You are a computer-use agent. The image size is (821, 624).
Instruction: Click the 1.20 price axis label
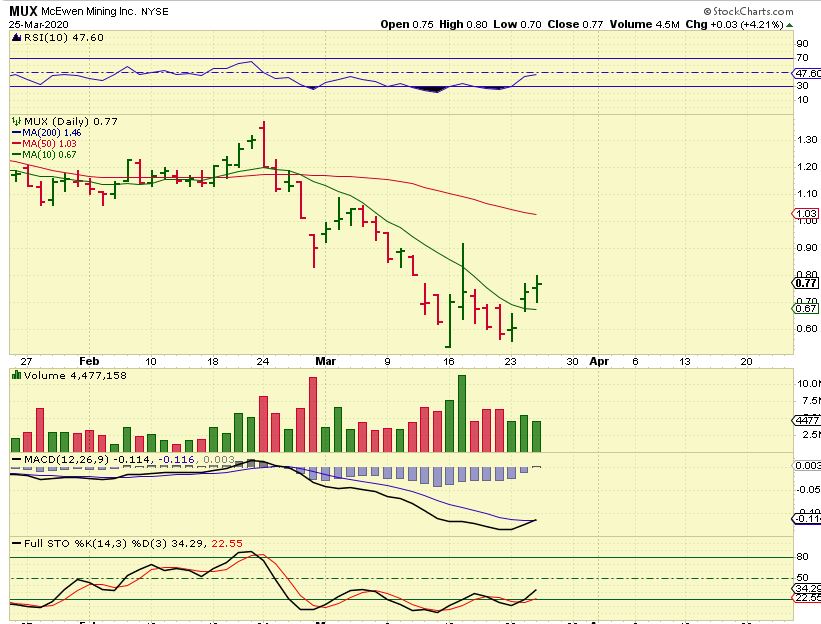807,167
